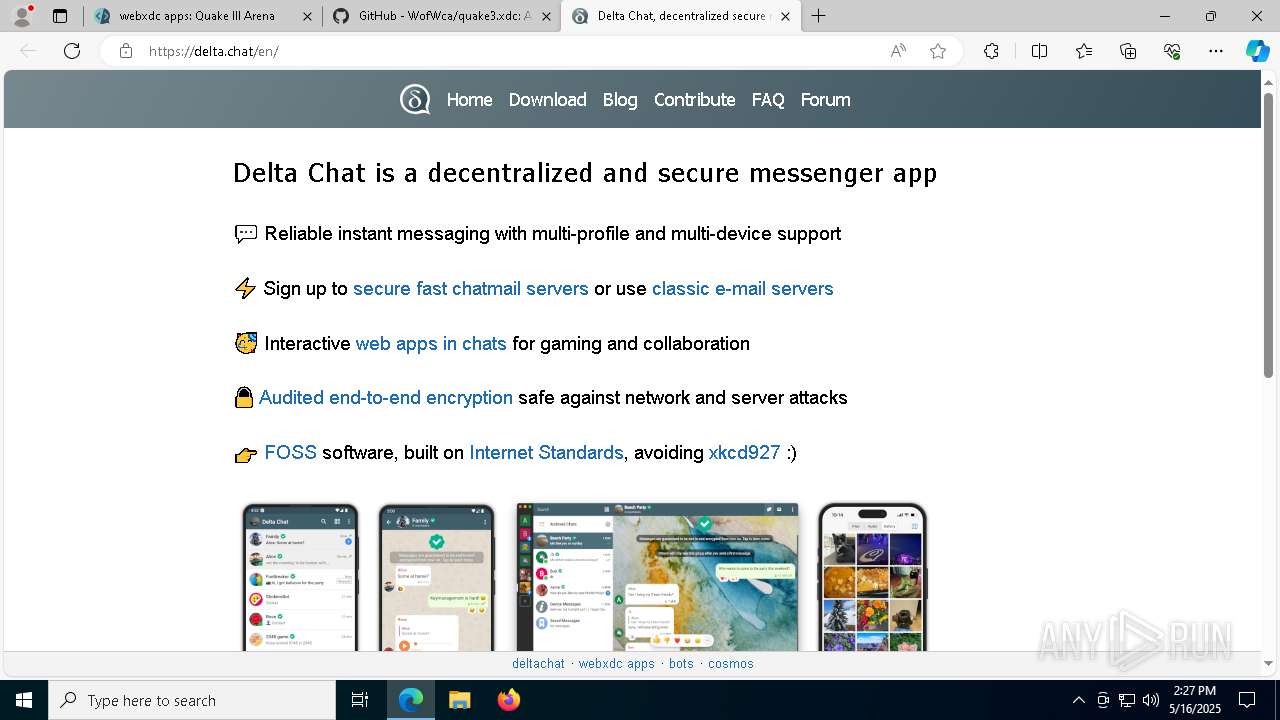The image size is (1280, 720).
Task: Open 'web apps in chats' link
Action: tap(431, 343)
